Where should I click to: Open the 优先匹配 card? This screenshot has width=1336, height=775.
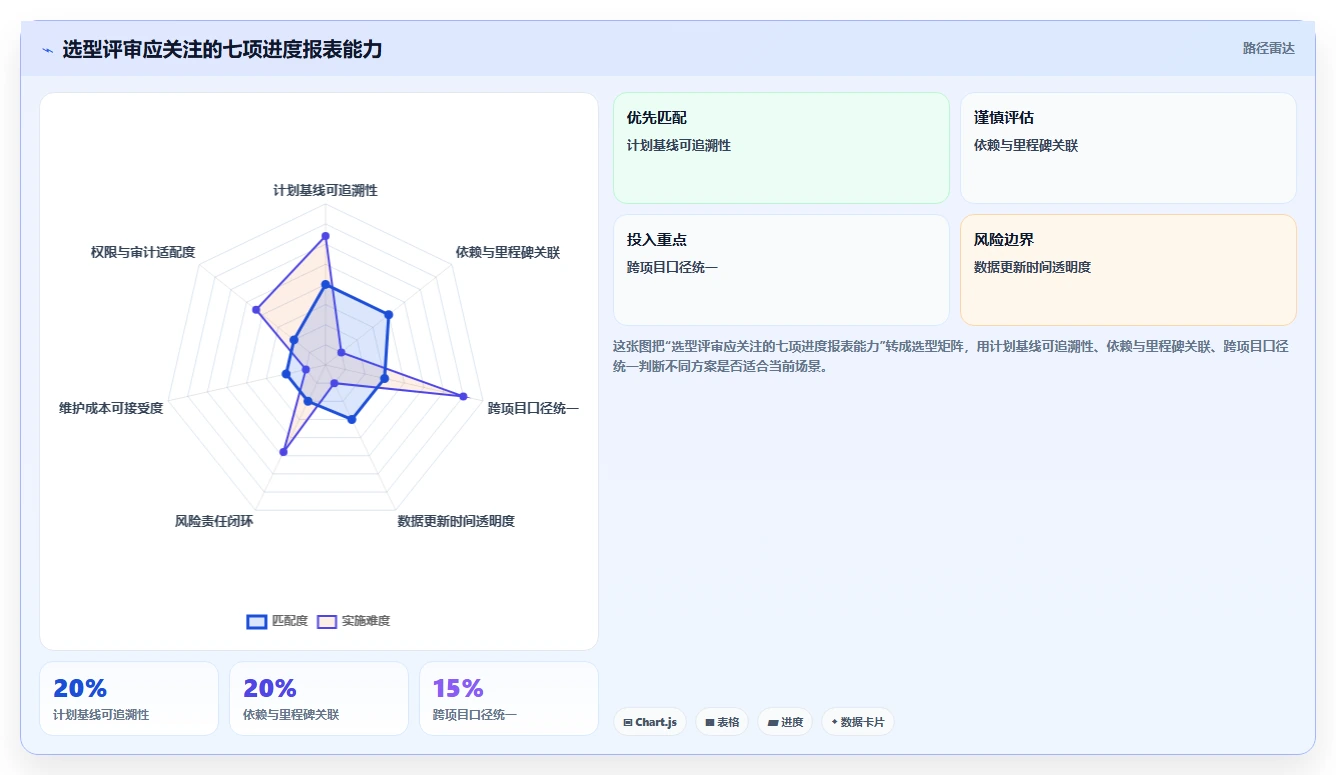[x=781, y=148]
